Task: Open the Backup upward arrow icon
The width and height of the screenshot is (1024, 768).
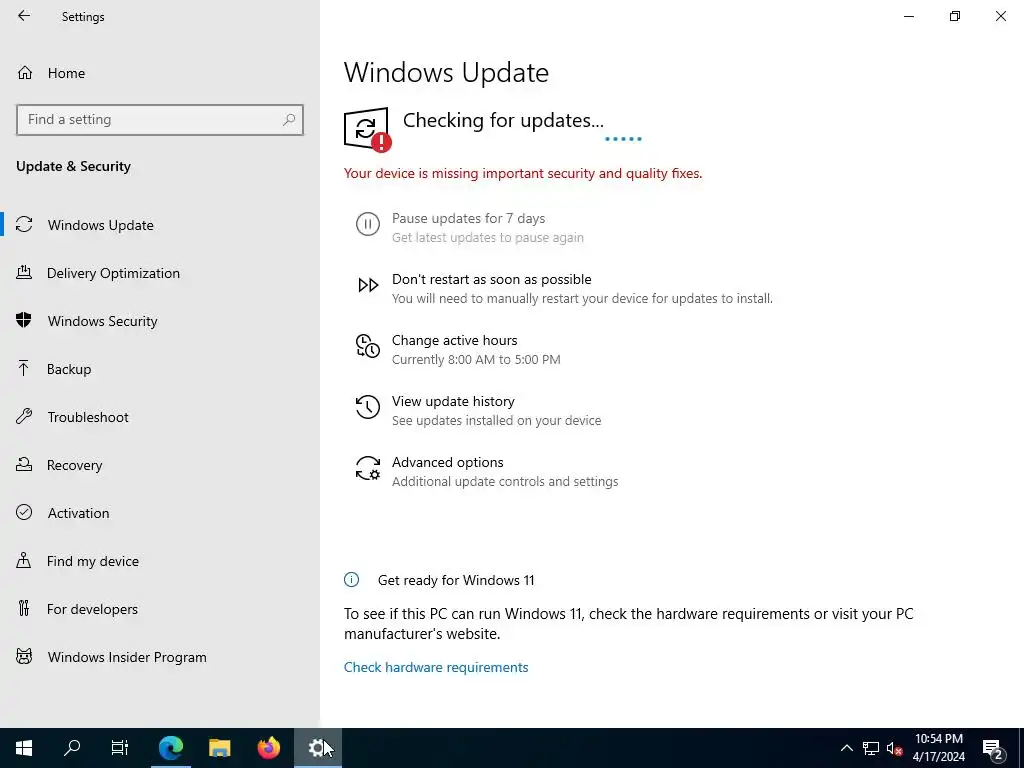Action: [24, 369]
